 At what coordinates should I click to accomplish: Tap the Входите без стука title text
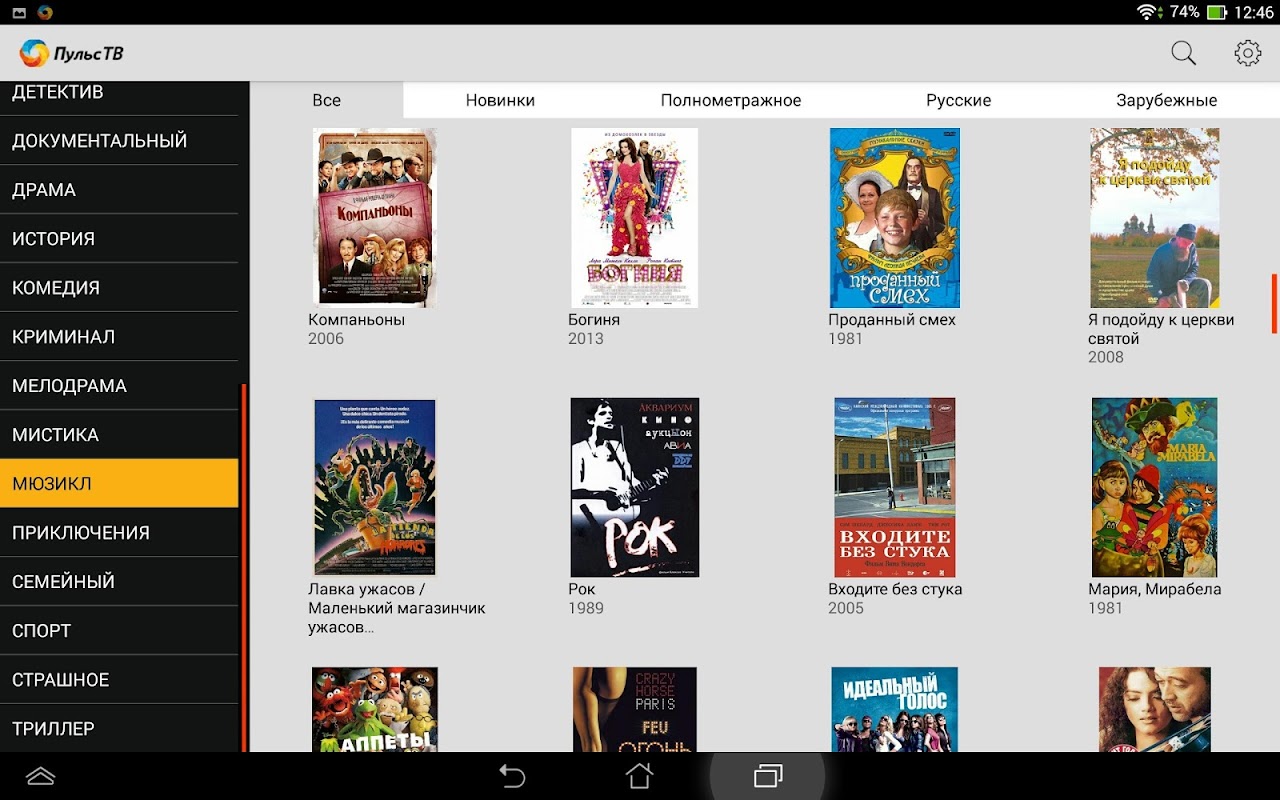click(895, 589)
